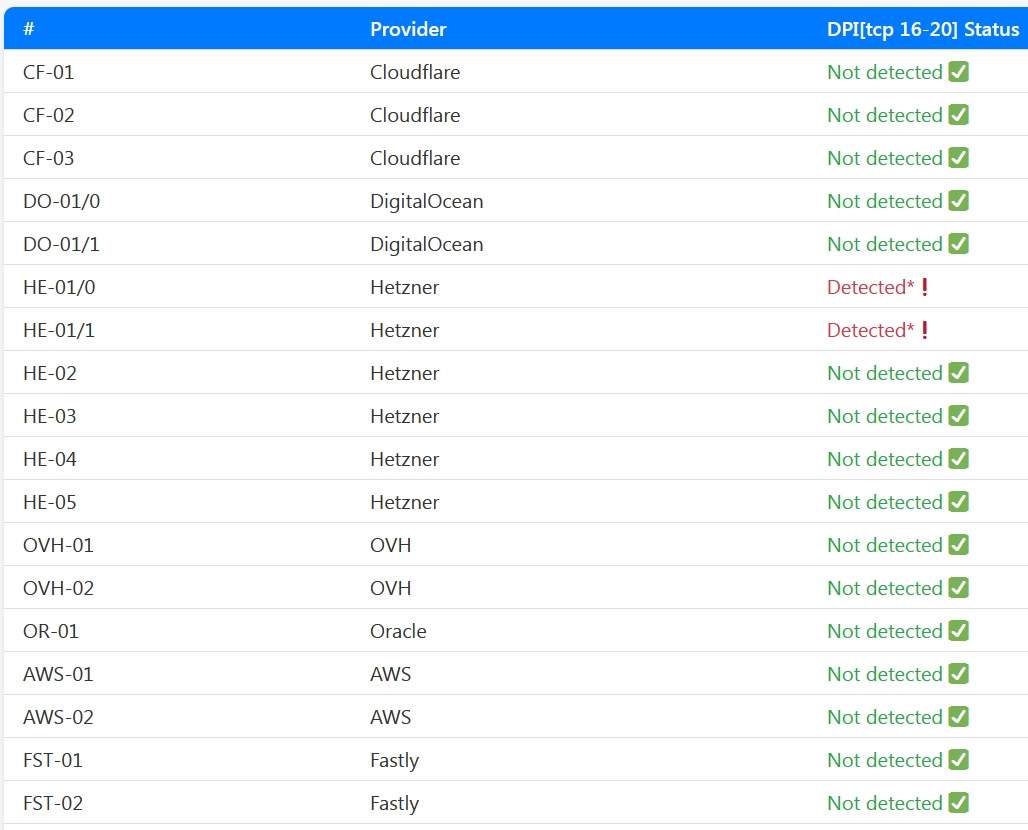Click the 'Provider' column header
This screenshot has height=830, width=1028.
[x=408, y=29]
